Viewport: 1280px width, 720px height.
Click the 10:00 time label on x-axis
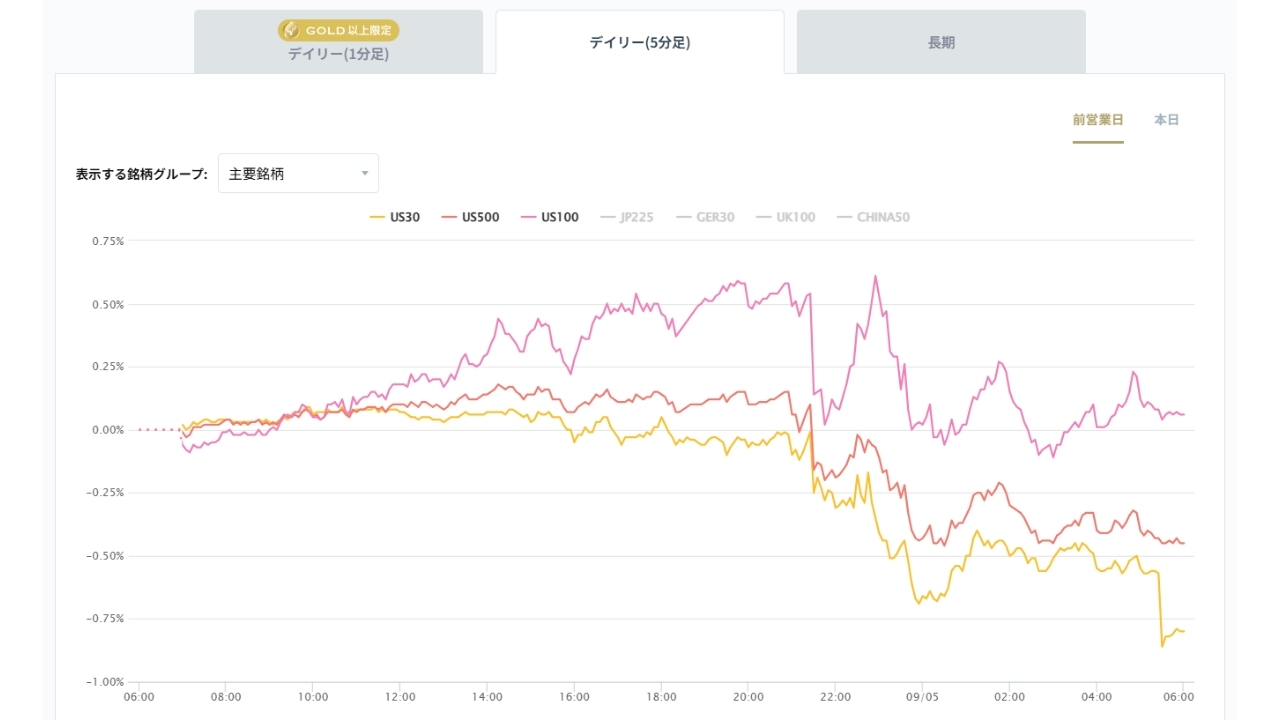pos(313,696)
